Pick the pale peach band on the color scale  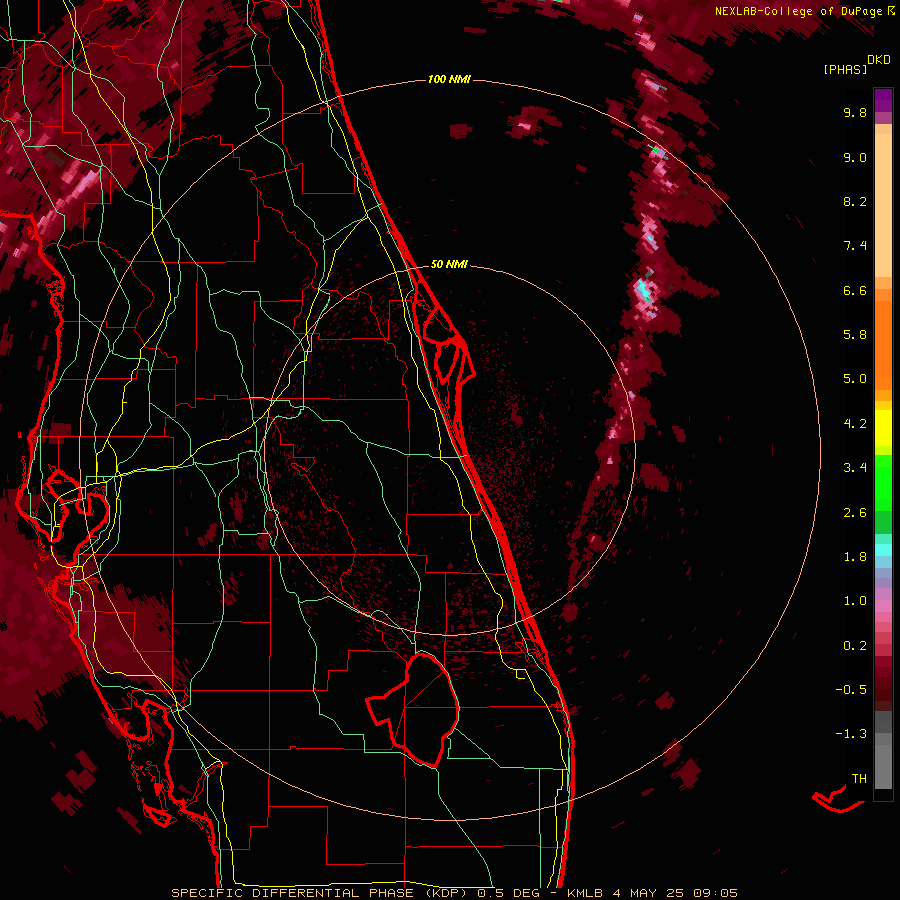coord(883,205)
